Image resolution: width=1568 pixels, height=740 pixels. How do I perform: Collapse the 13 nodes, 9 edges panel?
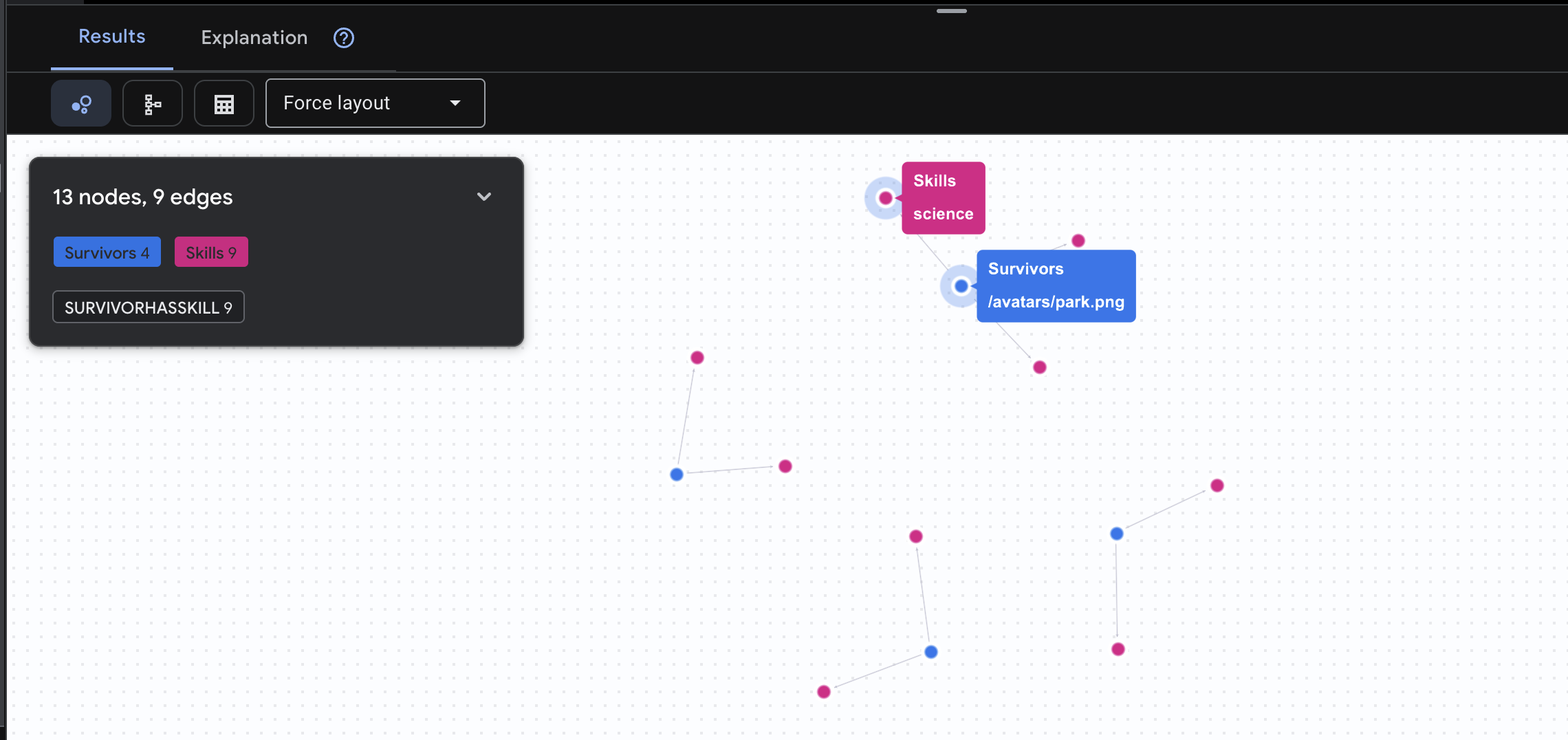[484, 197]
